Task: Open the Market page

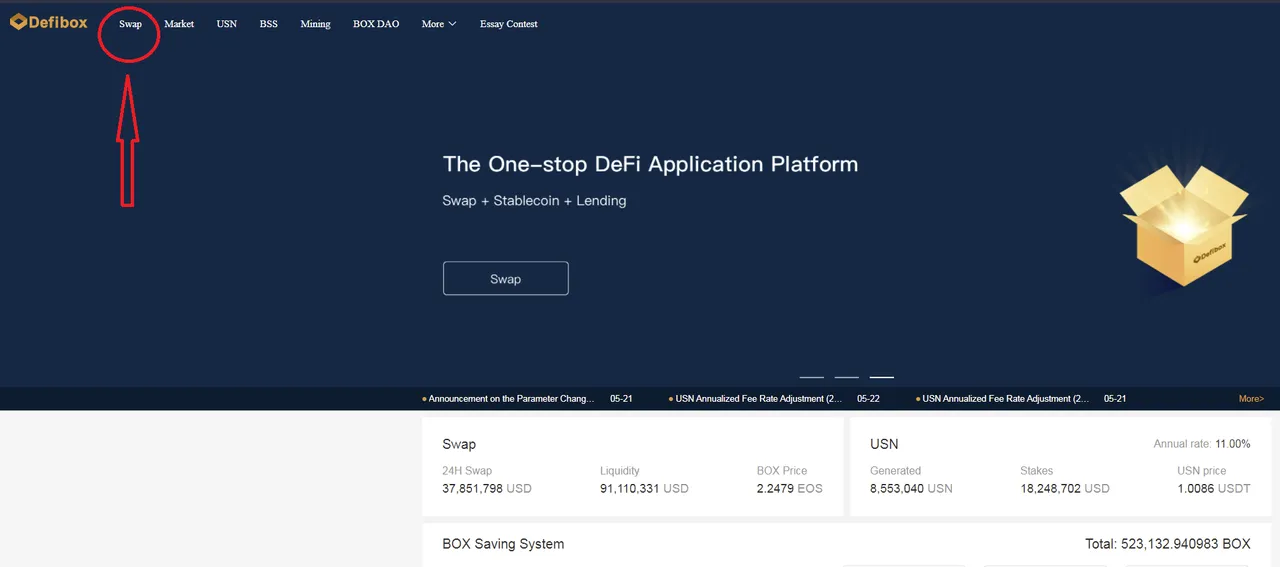Action: [x=179, y=24]
